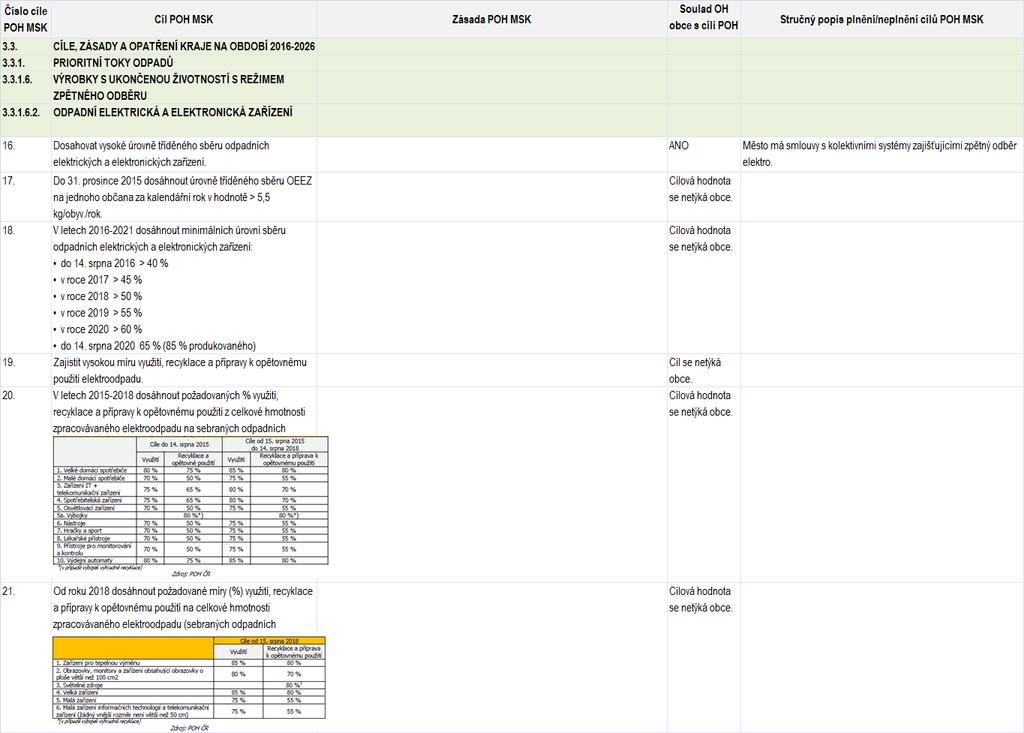Click 'Zdroj: POH ČR' caption in row 21
This screenshot has height=733, width=1024.
tap(189, 728)
